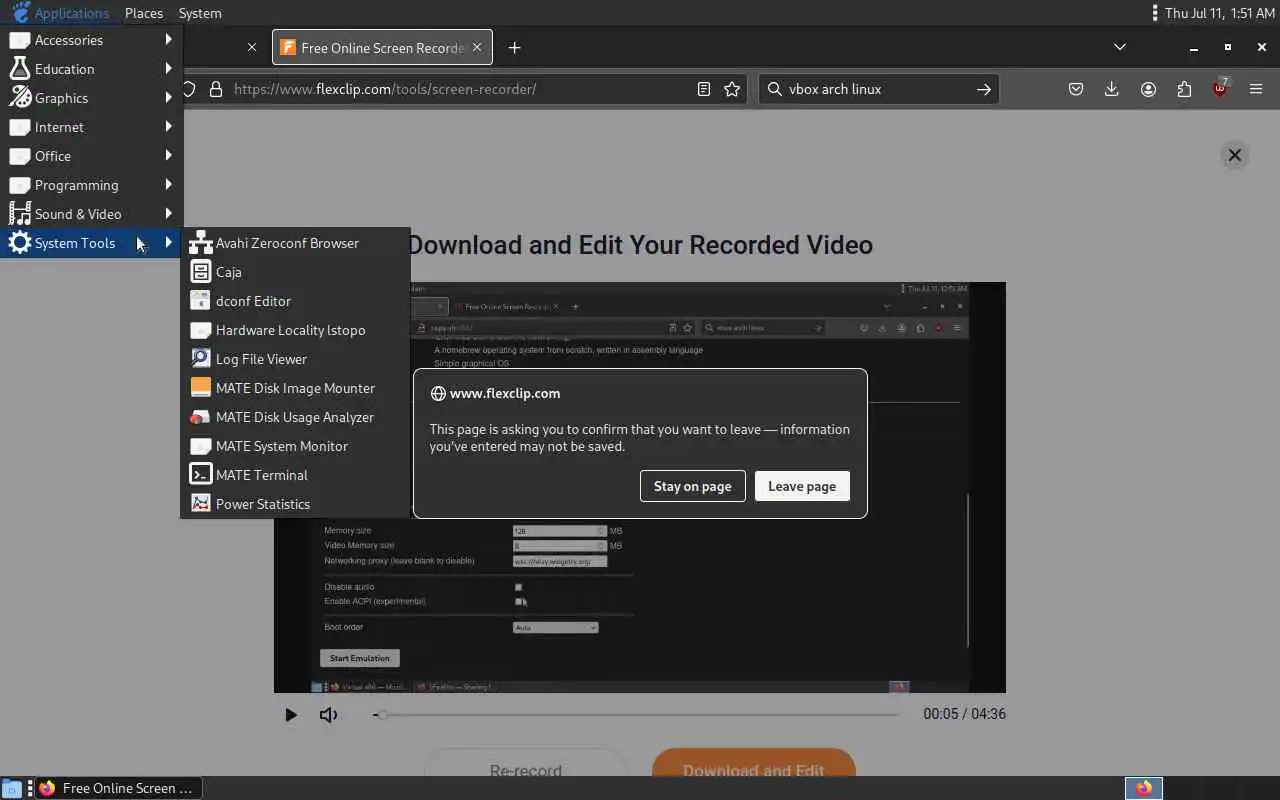Open Hardware Locality lstopo
The image size is (1280, 800).
[295, 330]
